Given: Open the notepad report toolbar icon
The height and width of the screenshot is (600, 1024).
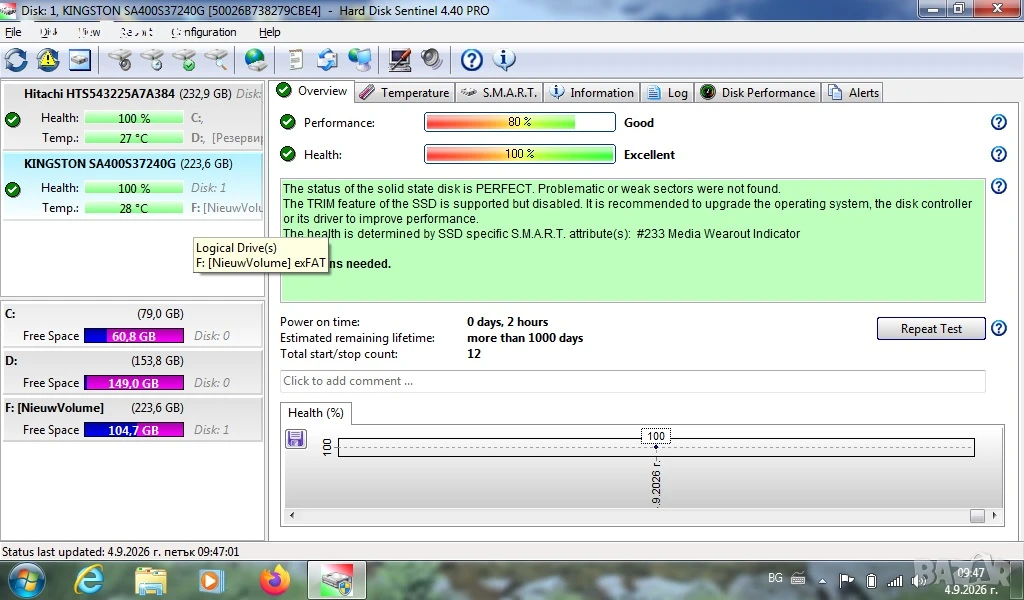Looking at the screenshot, I should click(x=296, y=60).
